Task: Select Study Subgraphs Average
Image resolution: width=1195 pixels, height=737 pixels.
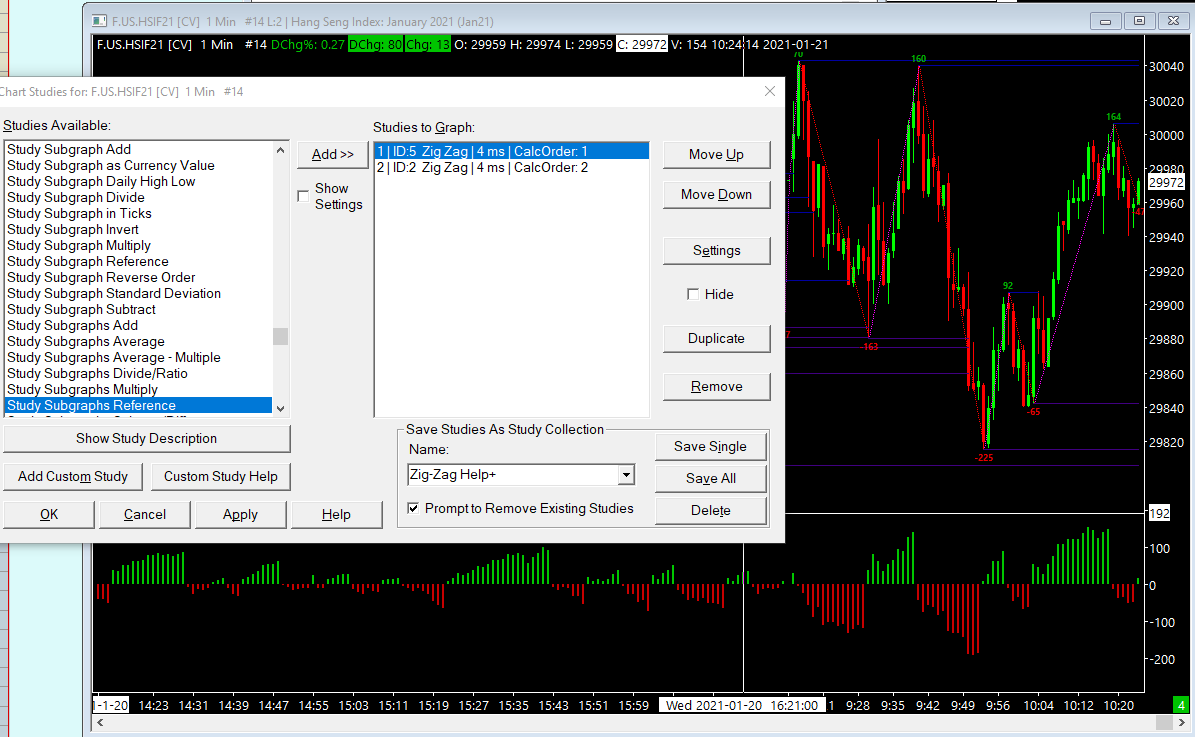Action: [x=138, y=341]
